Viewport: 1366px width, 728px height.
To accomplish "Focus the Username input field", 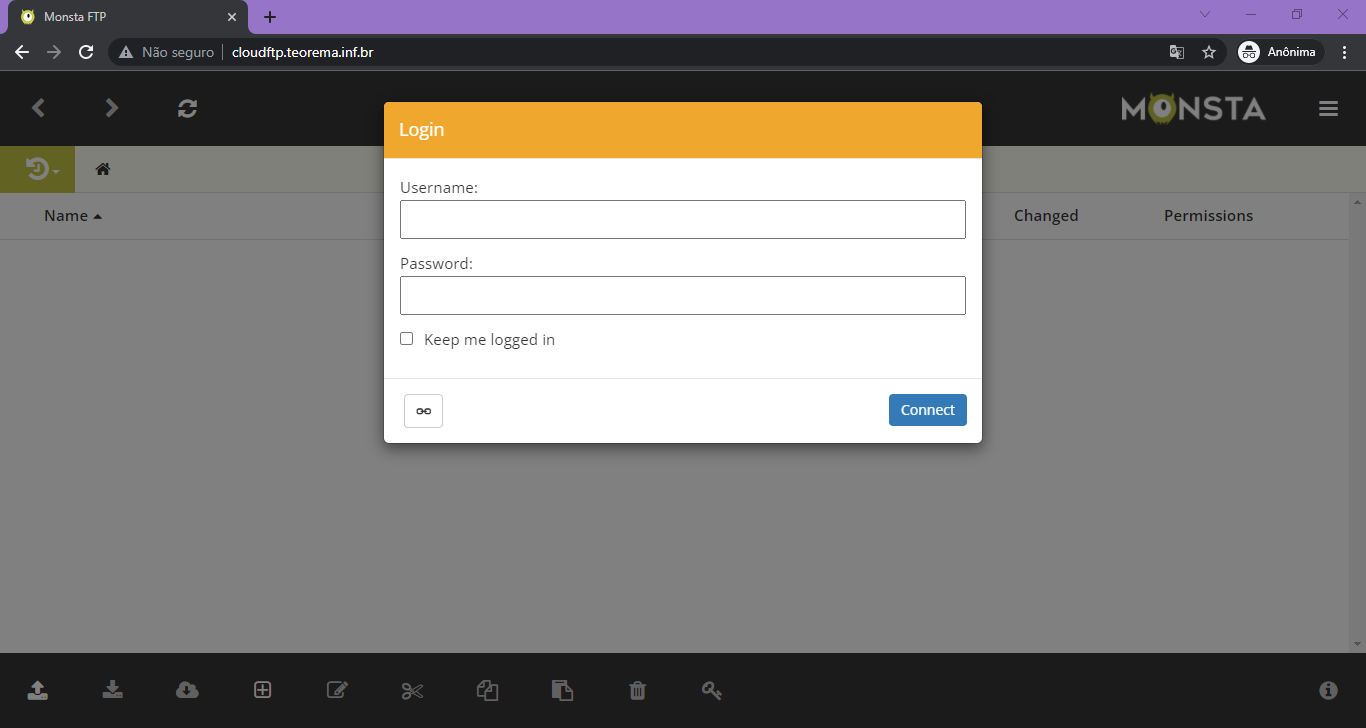I will coord(683,219).
